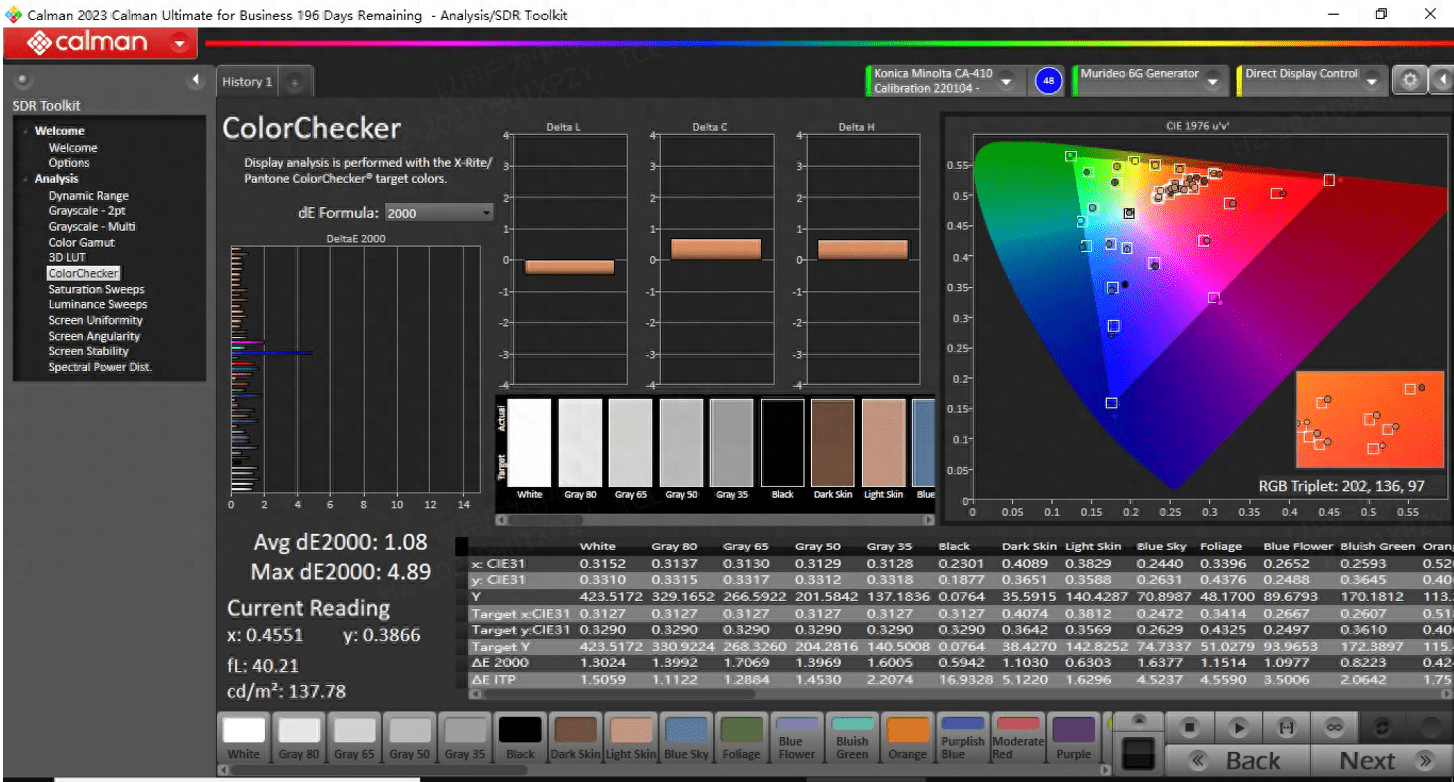The width and height of the screenshot is (1454, 782).
Task: Select the ColorChecker page in sidebar
Action: pos(84,273)
